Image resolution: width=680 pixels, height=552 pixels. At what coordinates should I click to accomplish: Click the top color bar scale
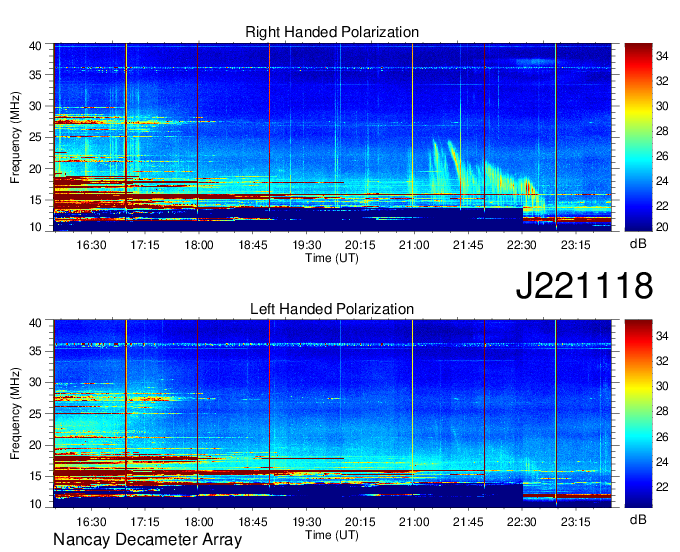[638, 137]
